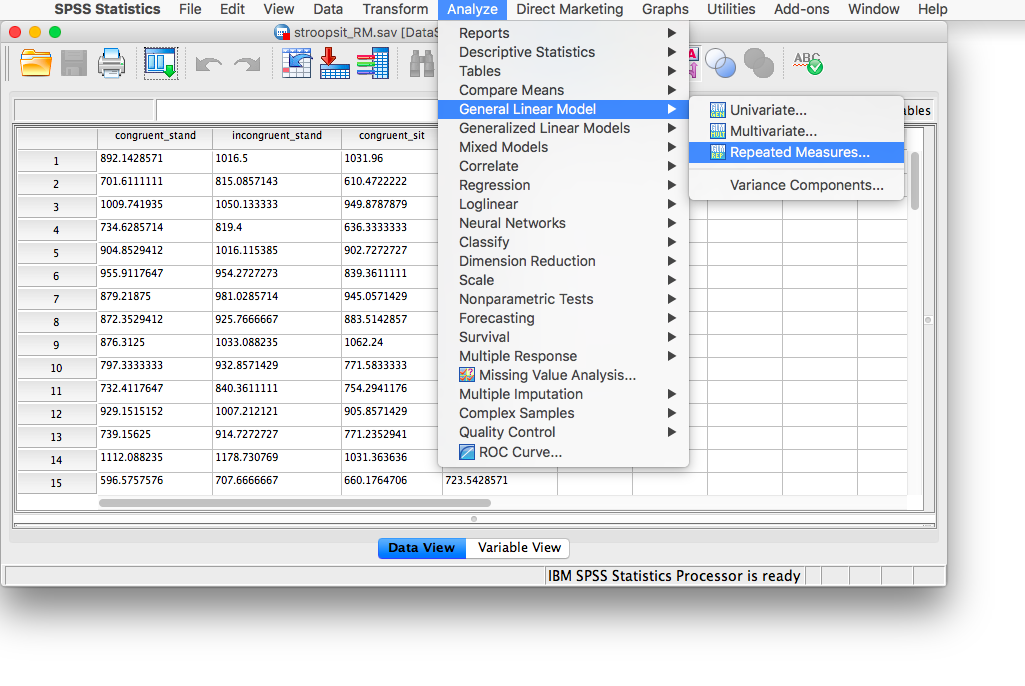Select Dimension Reduction menu entry
The width and height of the screenshot is (1025, 686).
click(x=563, y=261)
